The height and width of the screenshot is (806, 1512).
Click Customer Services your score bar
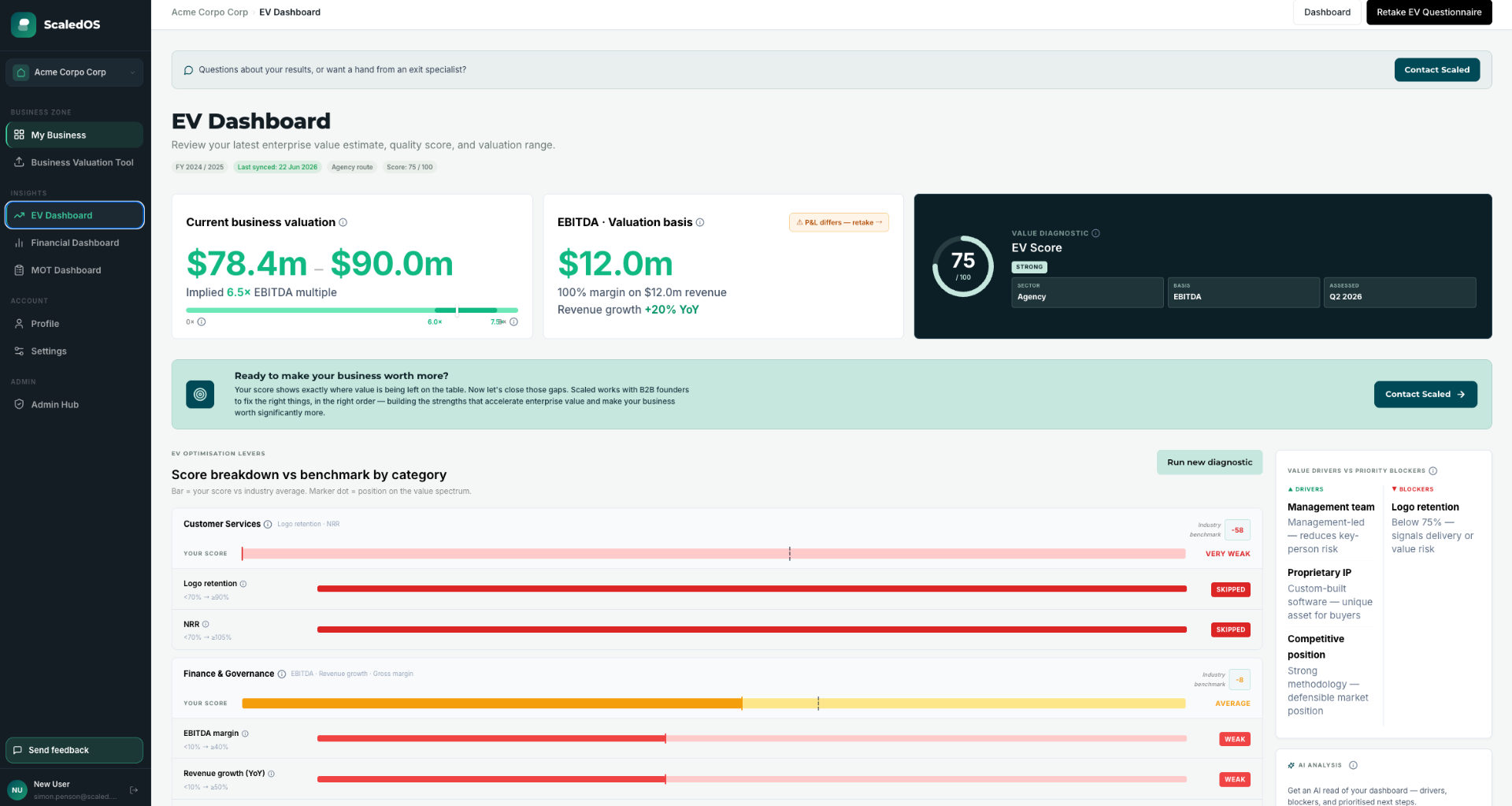tap(713, 554)
